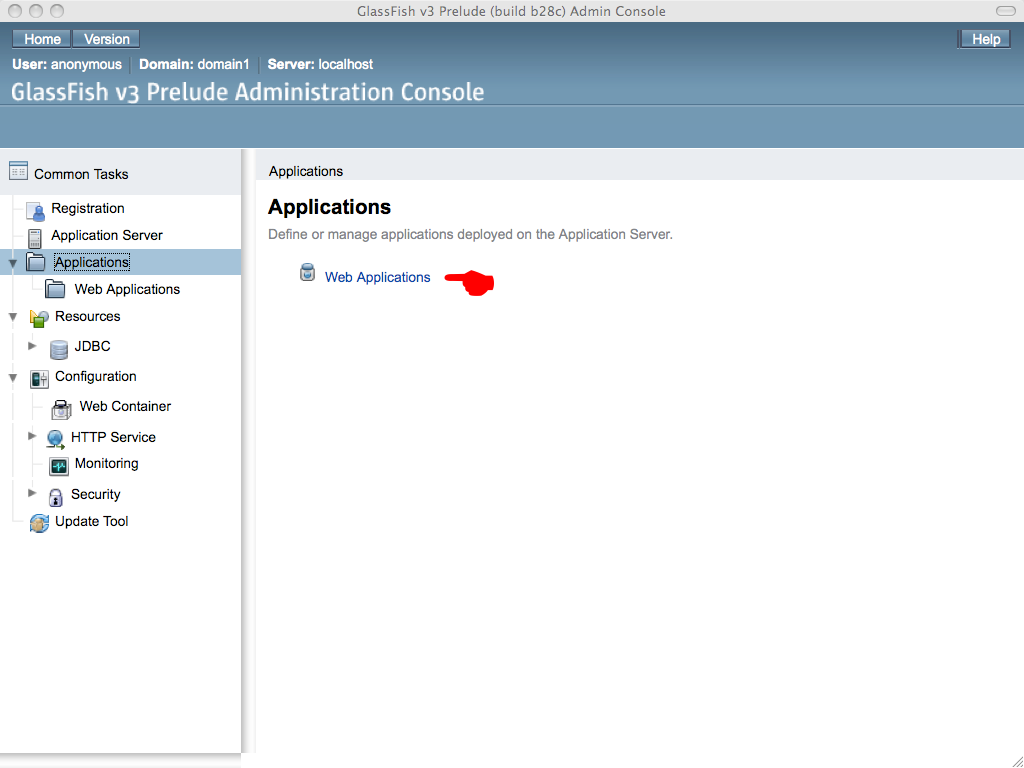Click the Web Applications folder icon in tree
The width and height of the screenshot is (1024, 768).
(x=55, y=289)
